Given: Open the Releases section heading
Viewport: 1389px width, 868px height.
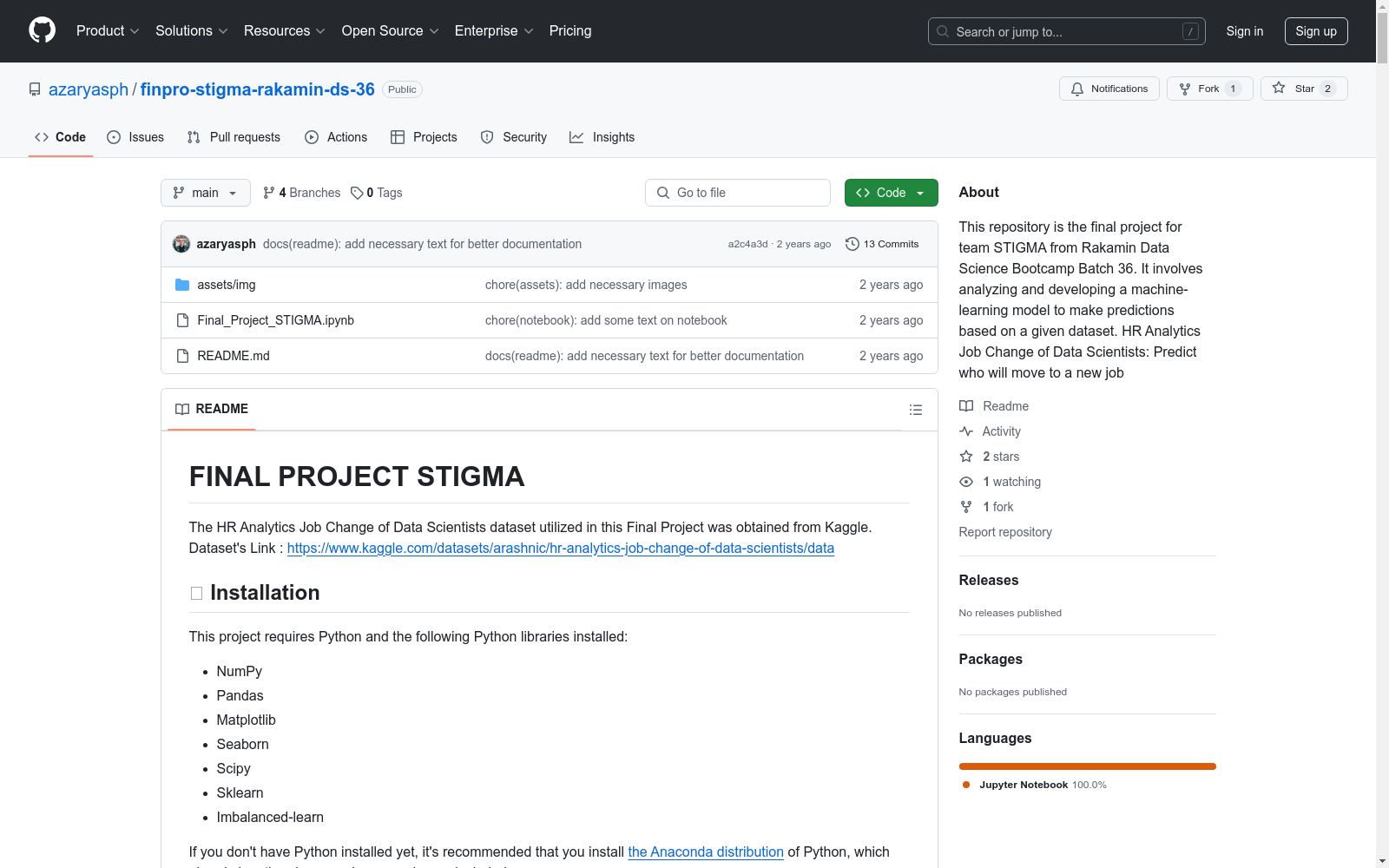Looking at the screenshot, I should point(989,581).
